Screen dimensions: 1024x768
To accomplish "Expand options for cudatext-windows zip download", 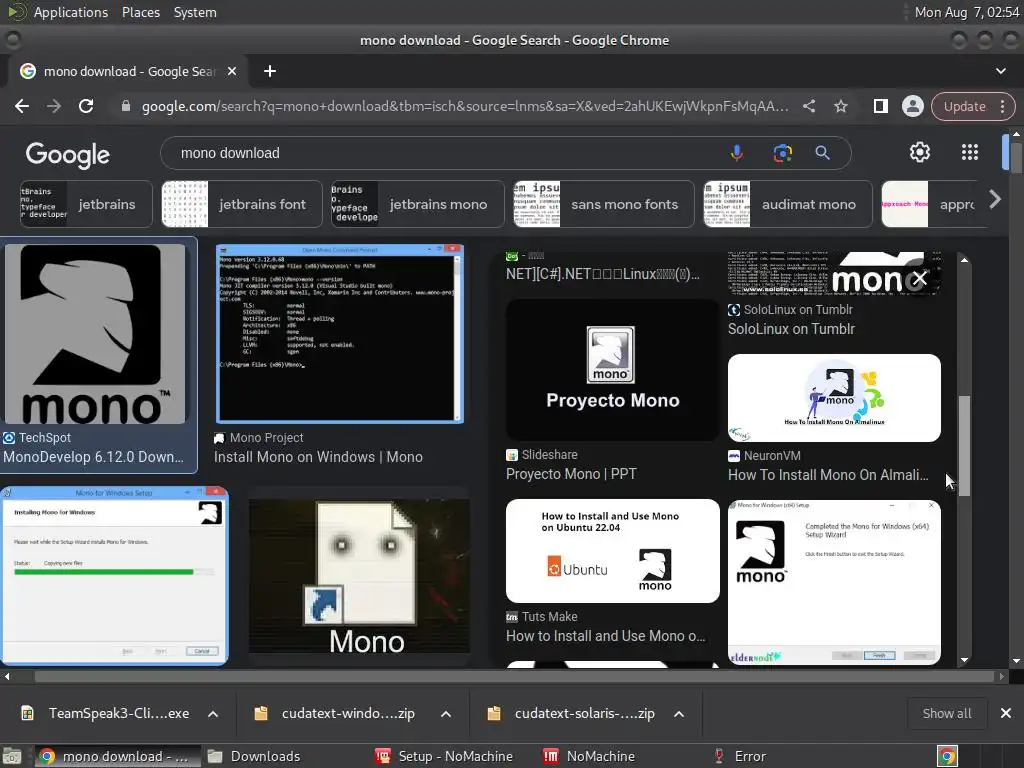I will coord(446,714).
